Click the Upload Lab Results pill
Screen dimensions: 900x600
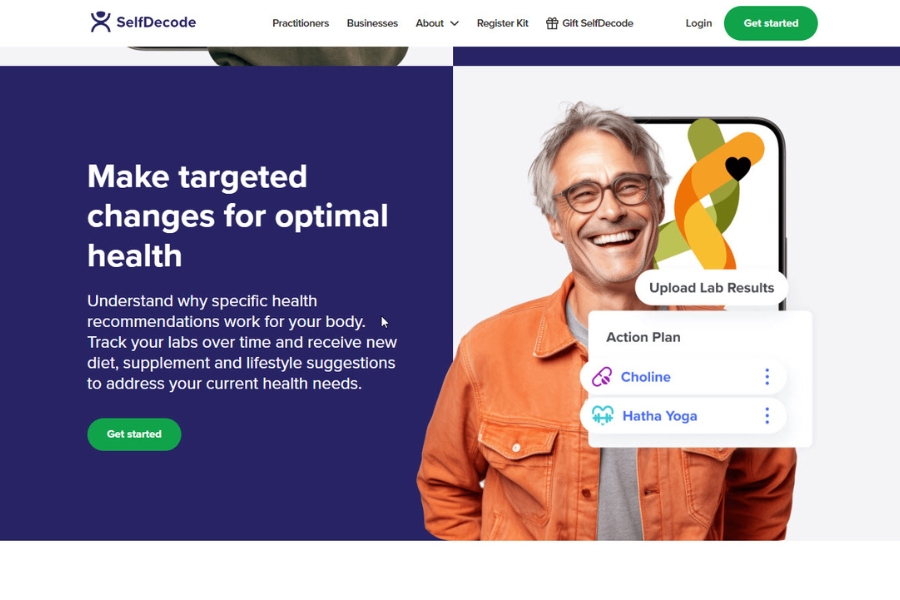[x=711, y=288]
